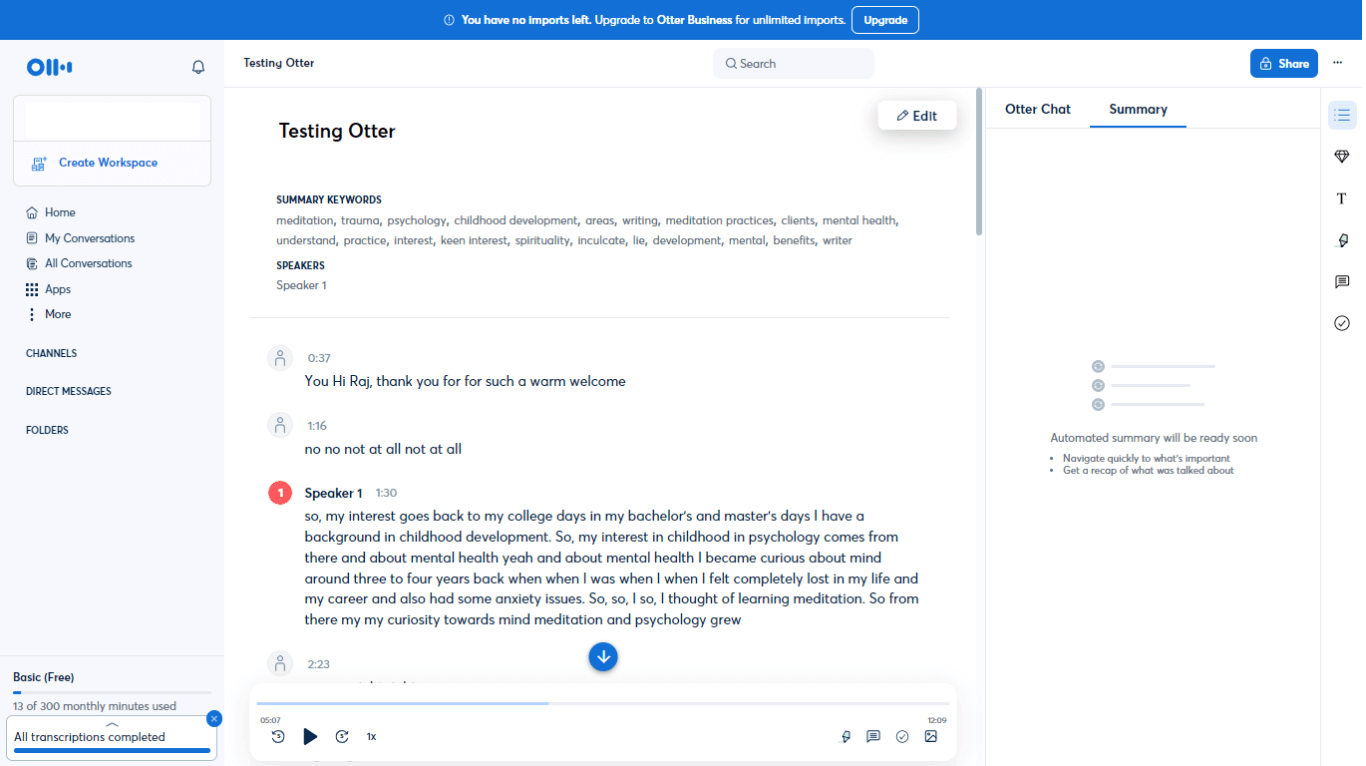Viewport: 1366px width, 766px height.
Task: Focus the Search field
Action: 794,63
